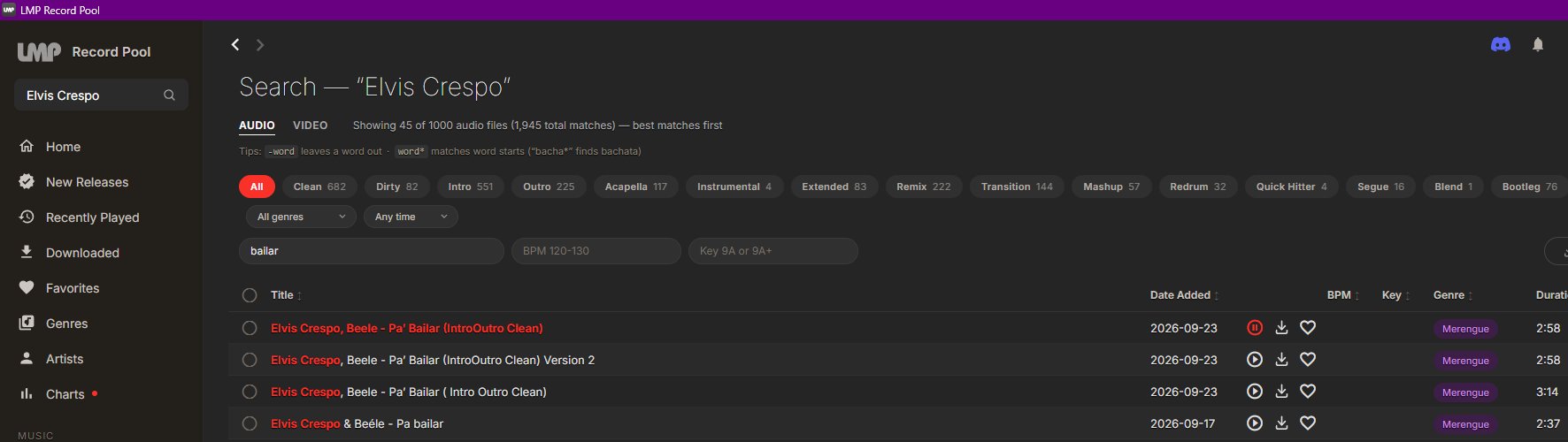Switch to the AUDIO tab

[x=257, y=126]
